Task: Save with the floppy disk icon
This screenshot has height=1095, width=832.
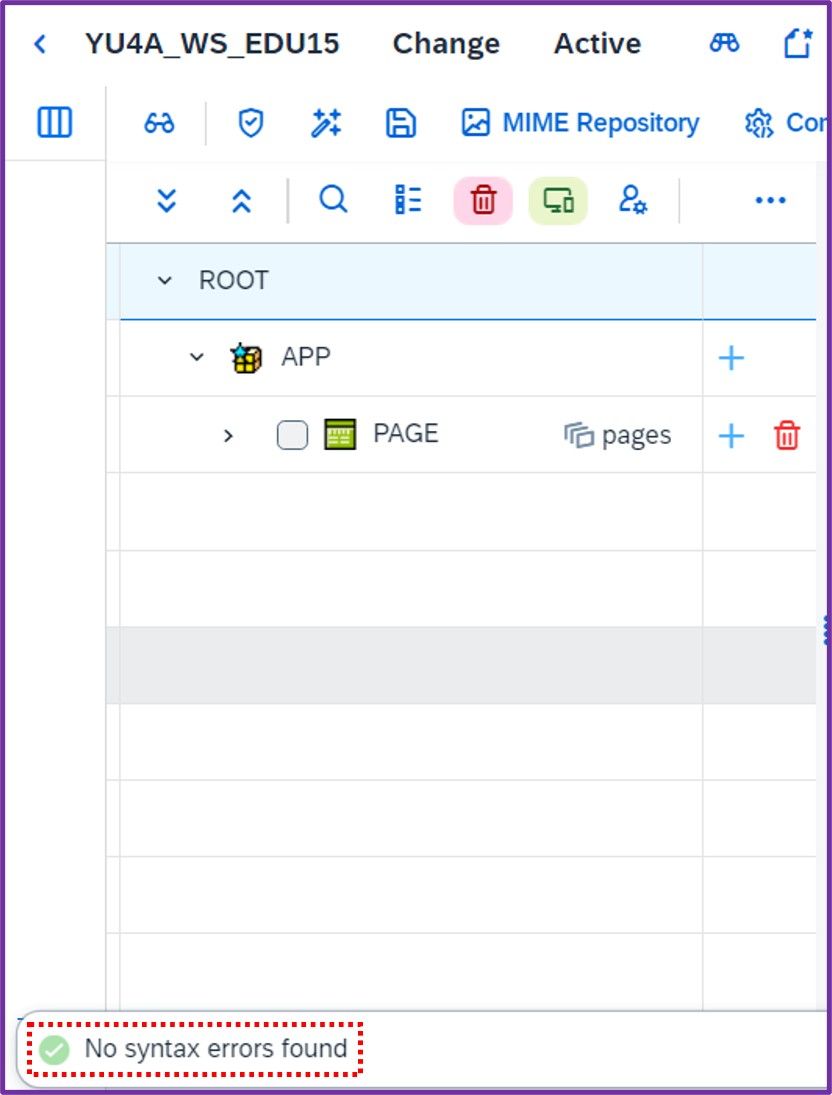Action: pos(401,124)
